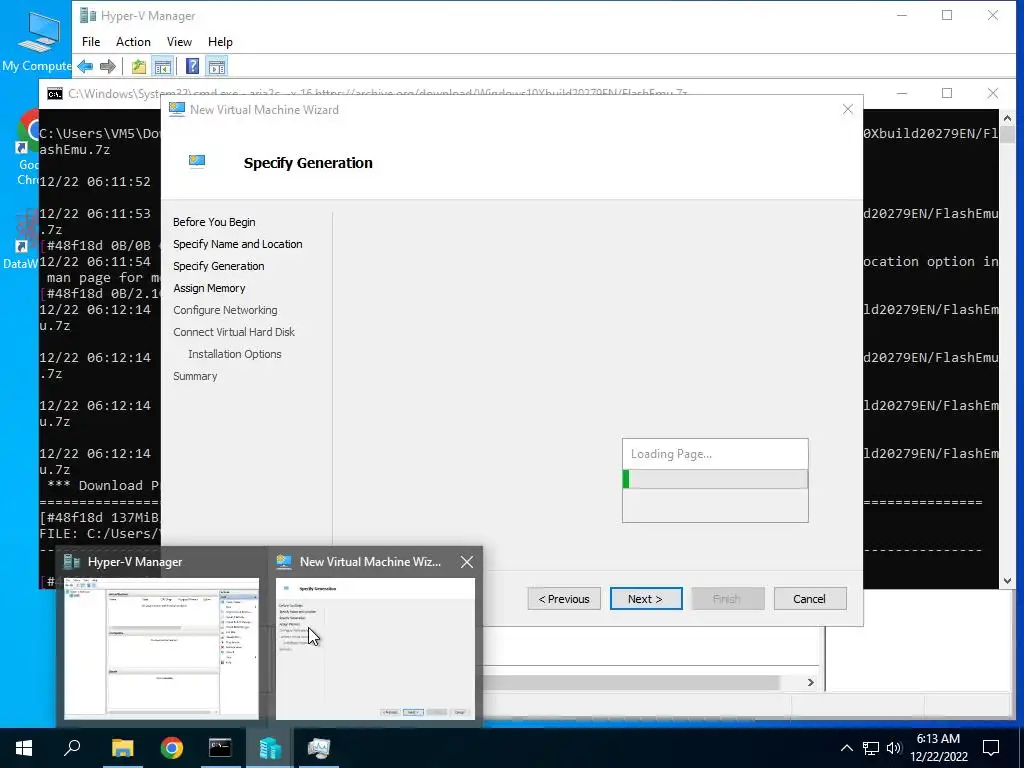Viewport: 1024px width, 768px height.
Task: Click the Loading Page progress bar
Action: (715, 479)
